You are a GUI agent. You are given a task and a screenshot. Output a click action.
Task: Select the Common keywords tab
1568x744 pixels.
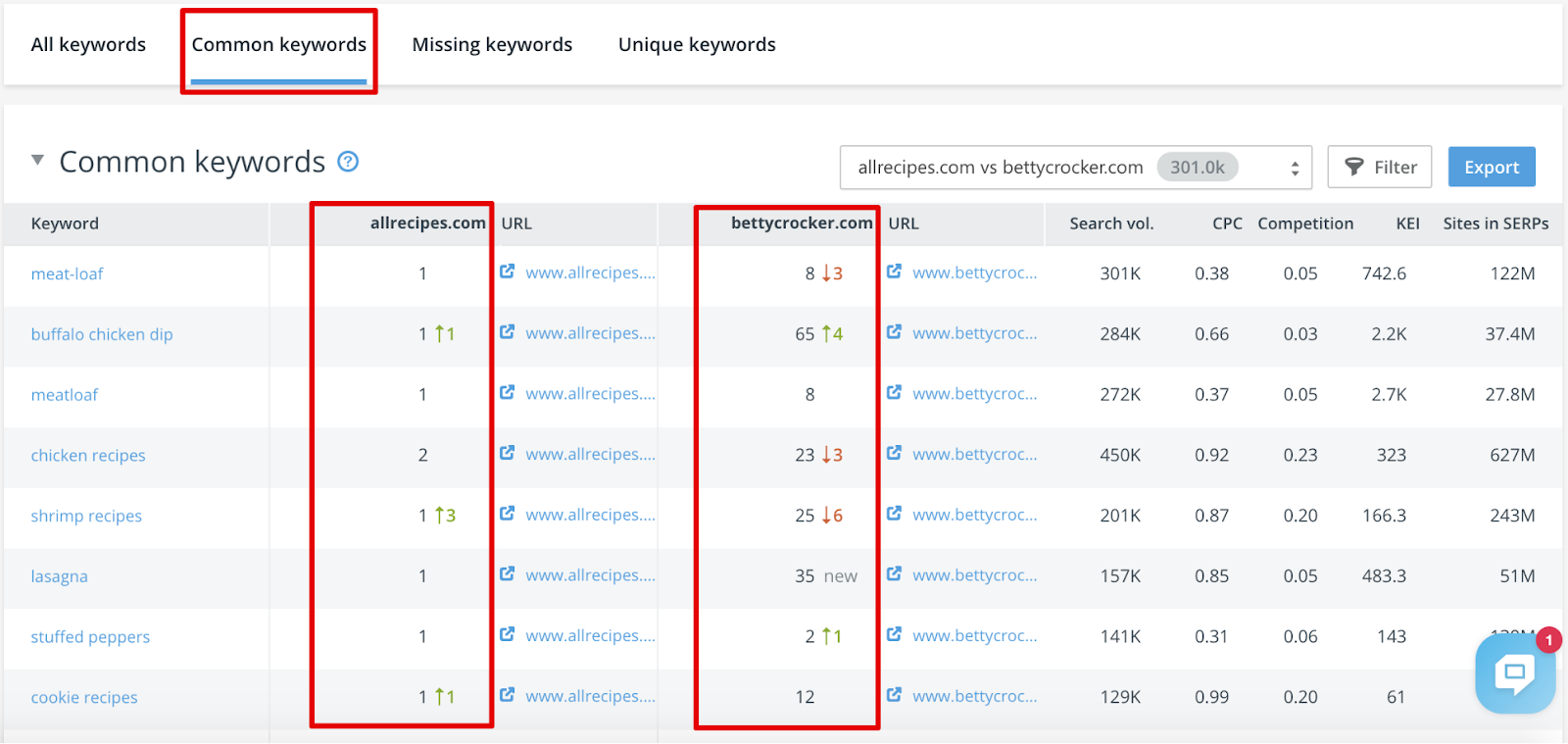278,45
